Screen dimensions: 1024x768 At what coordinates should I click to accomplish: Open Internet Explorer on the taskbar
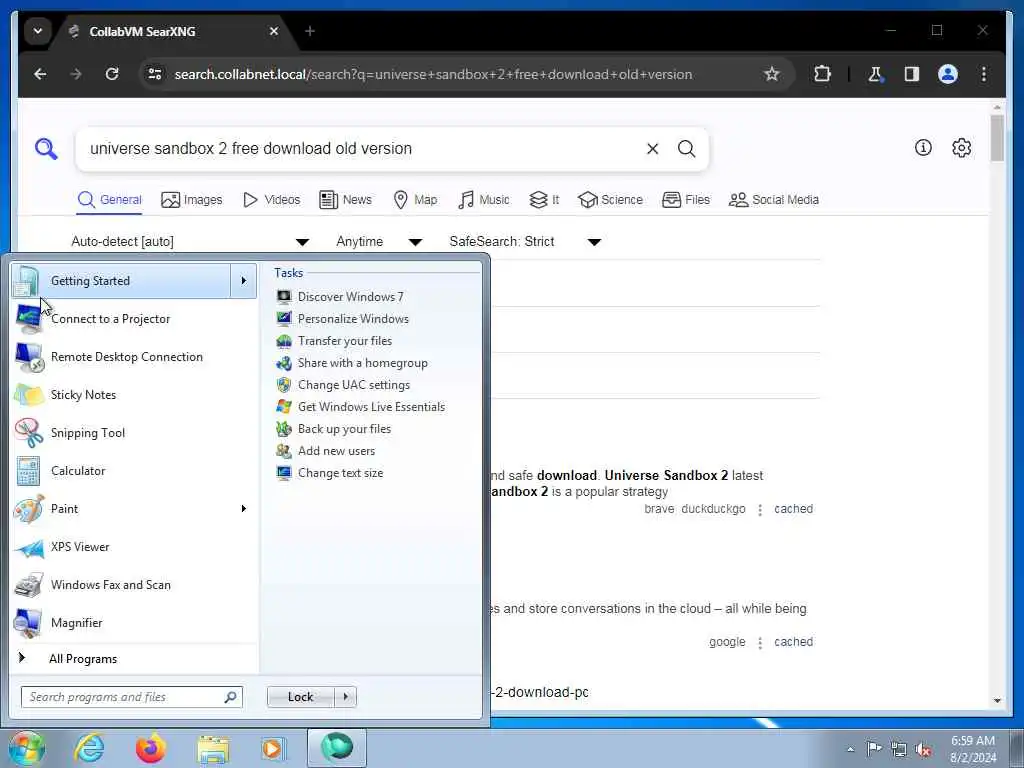[x=89, y=748]
